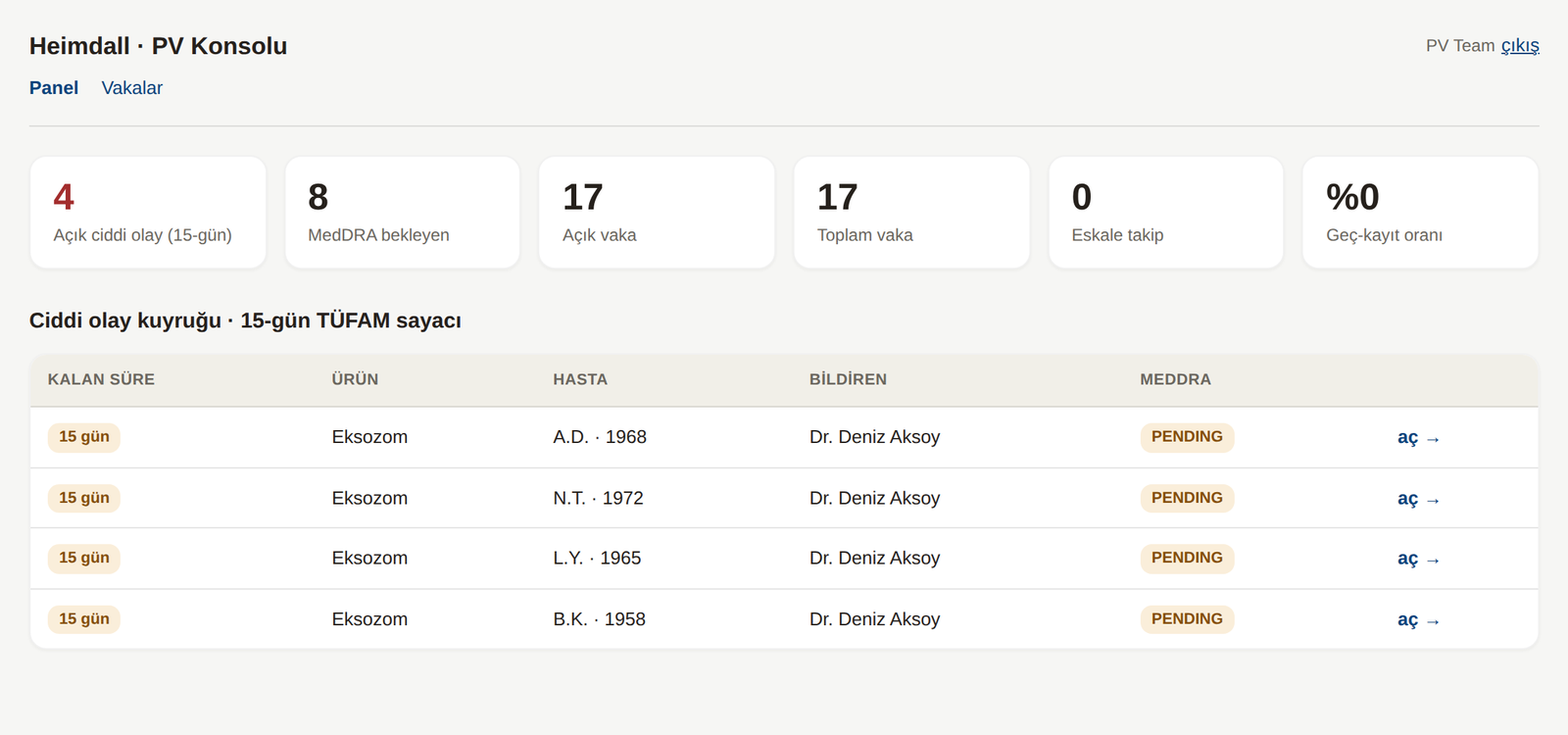Image resolution: width=1568 pixels, height=735 pixels.
Task: Select the MedDRA bekleyen stat card
Action: click(x=403, y=213)
